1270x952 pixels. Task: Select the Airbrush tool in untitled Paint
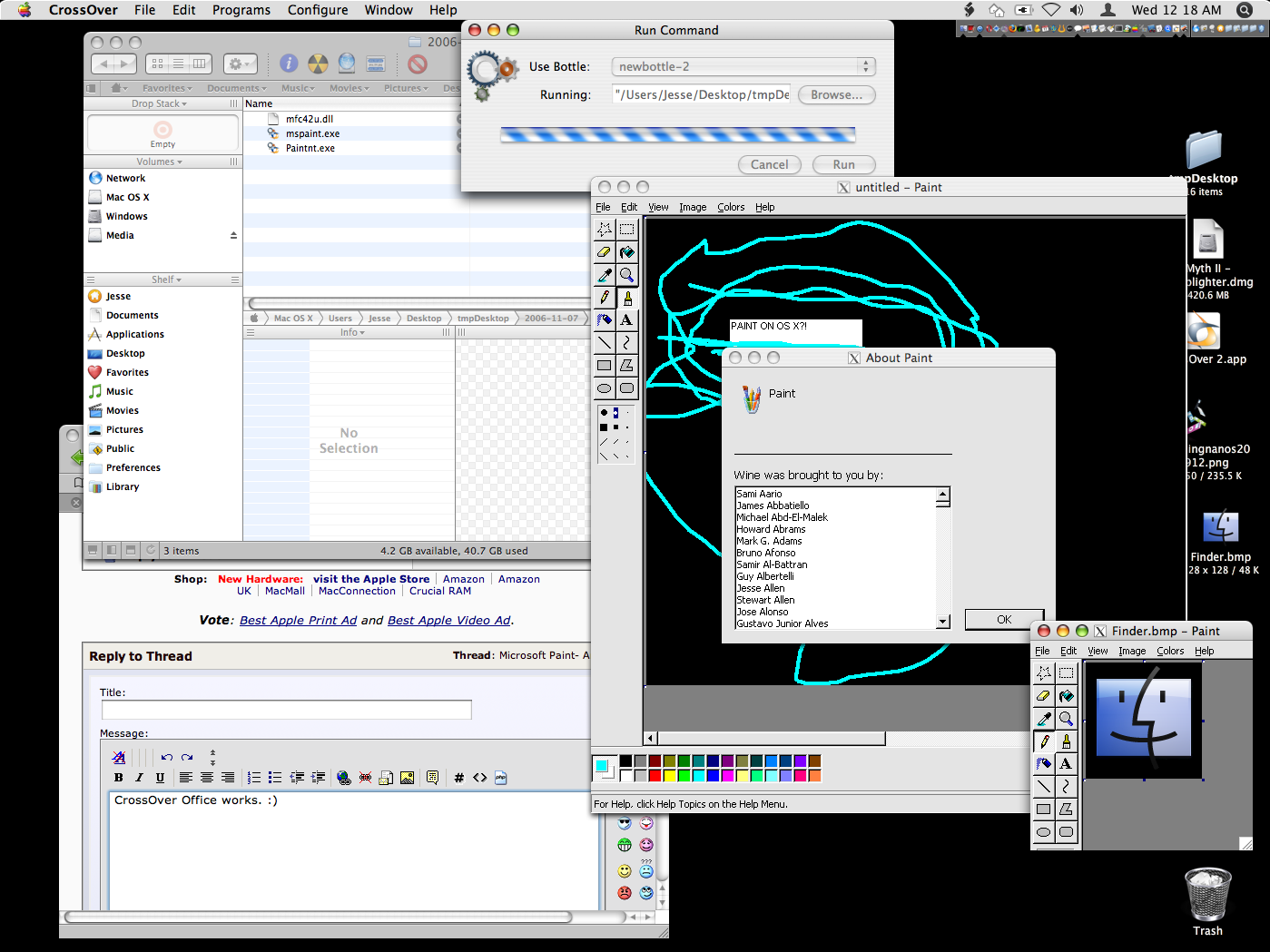click(605, 320)
